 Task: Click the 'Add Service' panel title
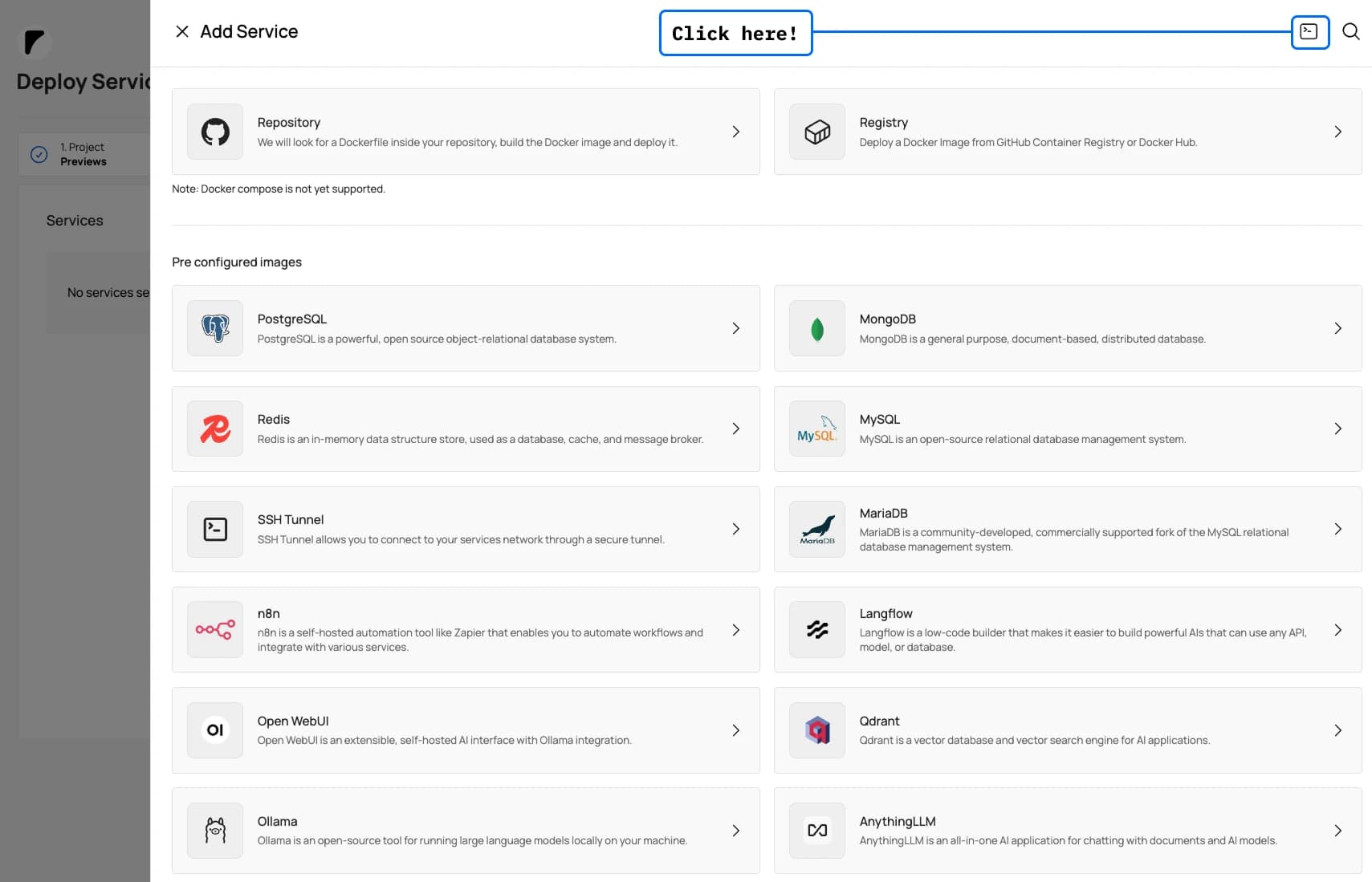(249, 31)
